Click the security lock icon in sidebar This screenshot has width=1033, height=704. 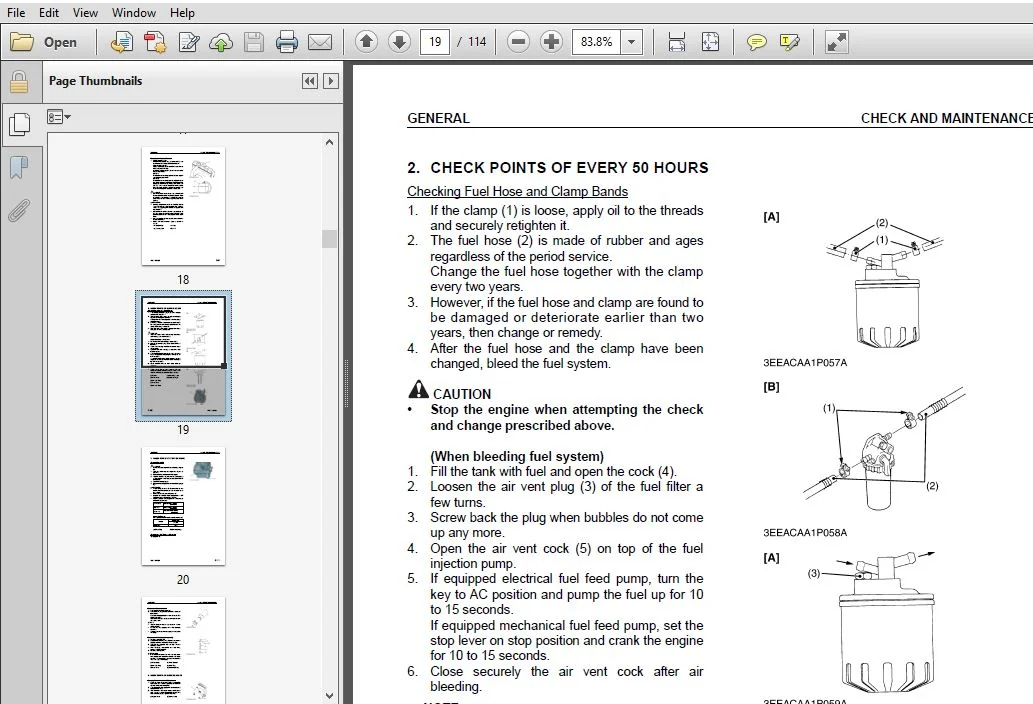coord(19,82)
